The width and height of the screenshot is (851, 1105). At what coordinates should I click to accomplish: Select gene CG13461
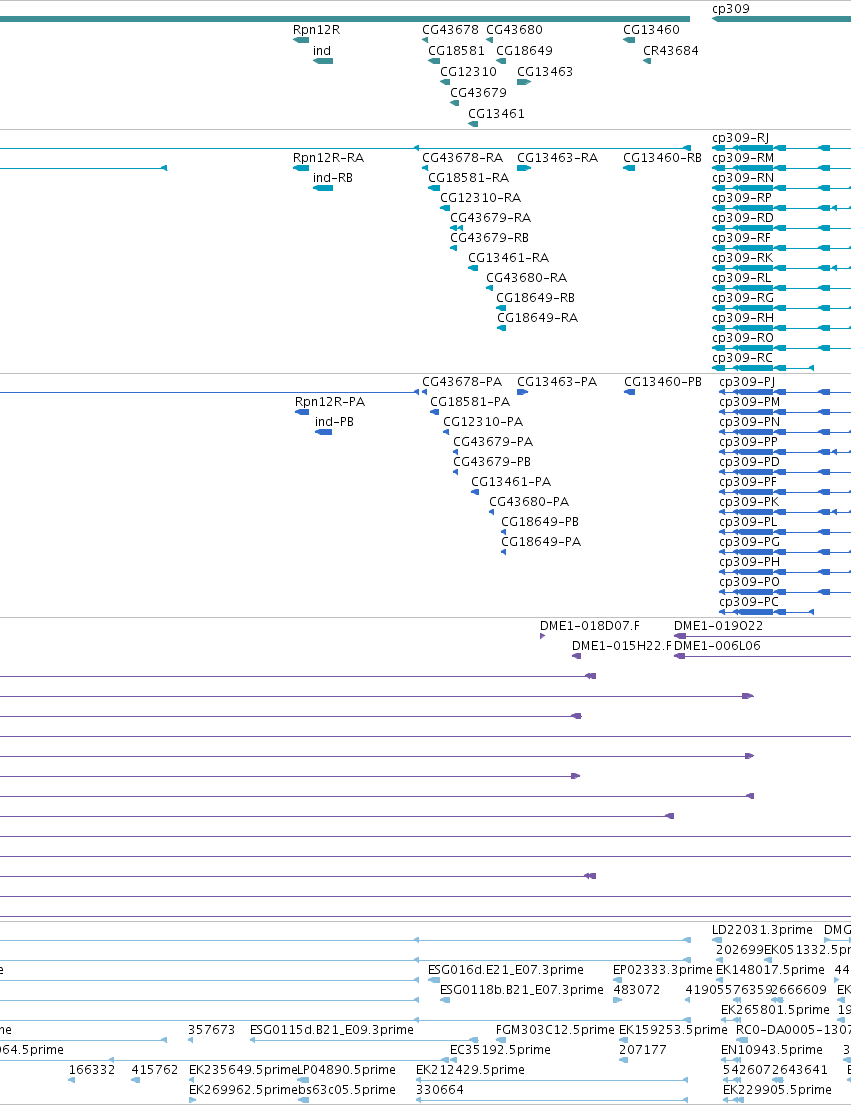473,124
